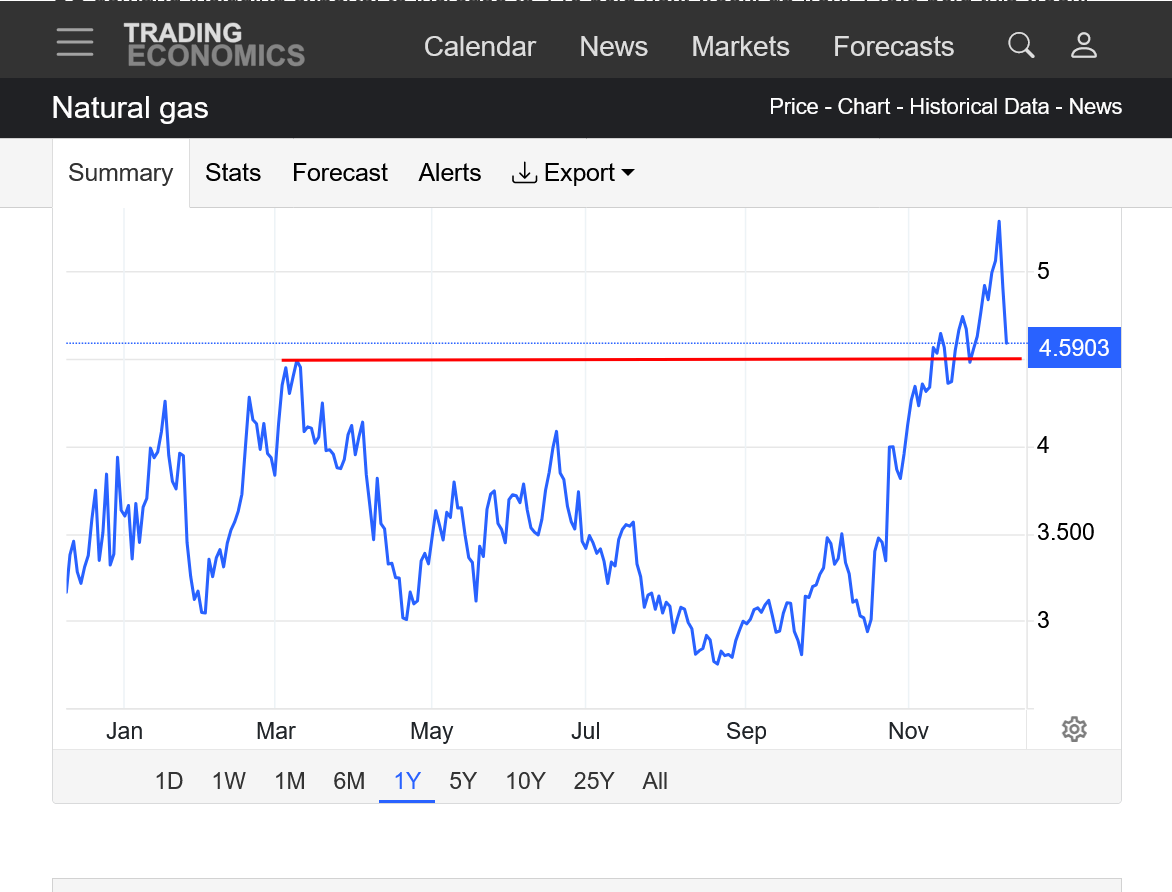Click the 4.5903 current price label
Screen dimensions: 1172x892
click(x=1074, y=348)
